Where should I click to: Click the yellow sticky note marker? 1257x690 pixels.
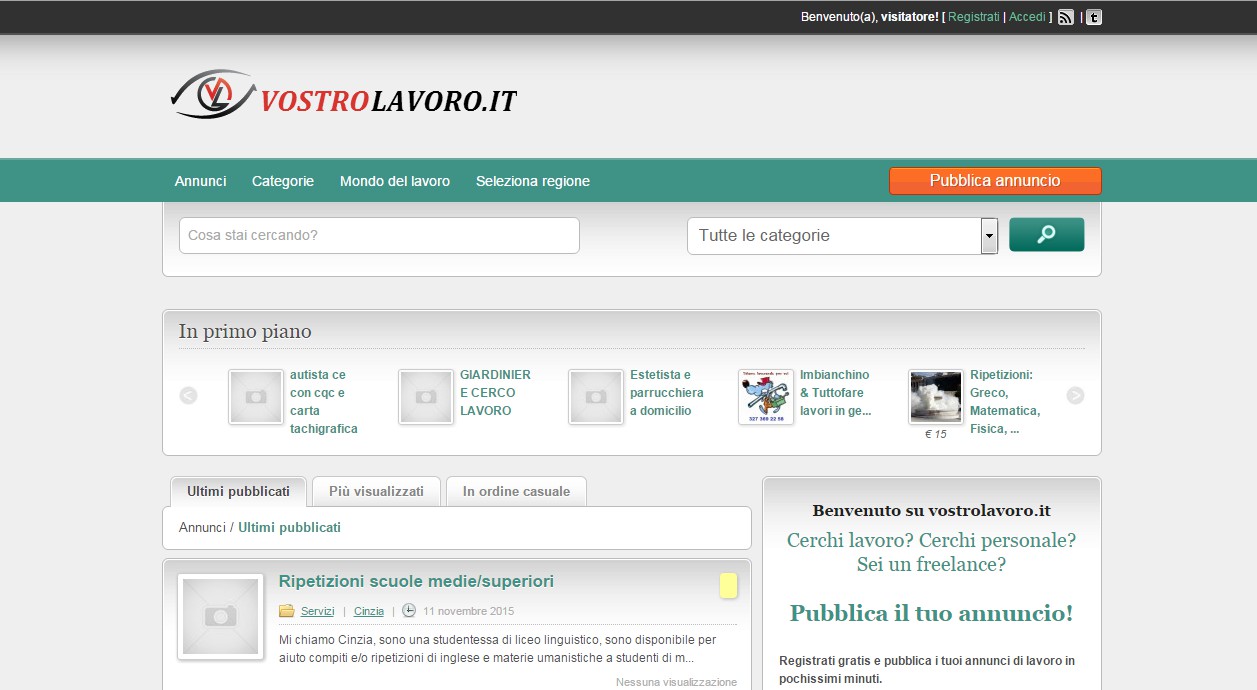(x=728, y=586)
